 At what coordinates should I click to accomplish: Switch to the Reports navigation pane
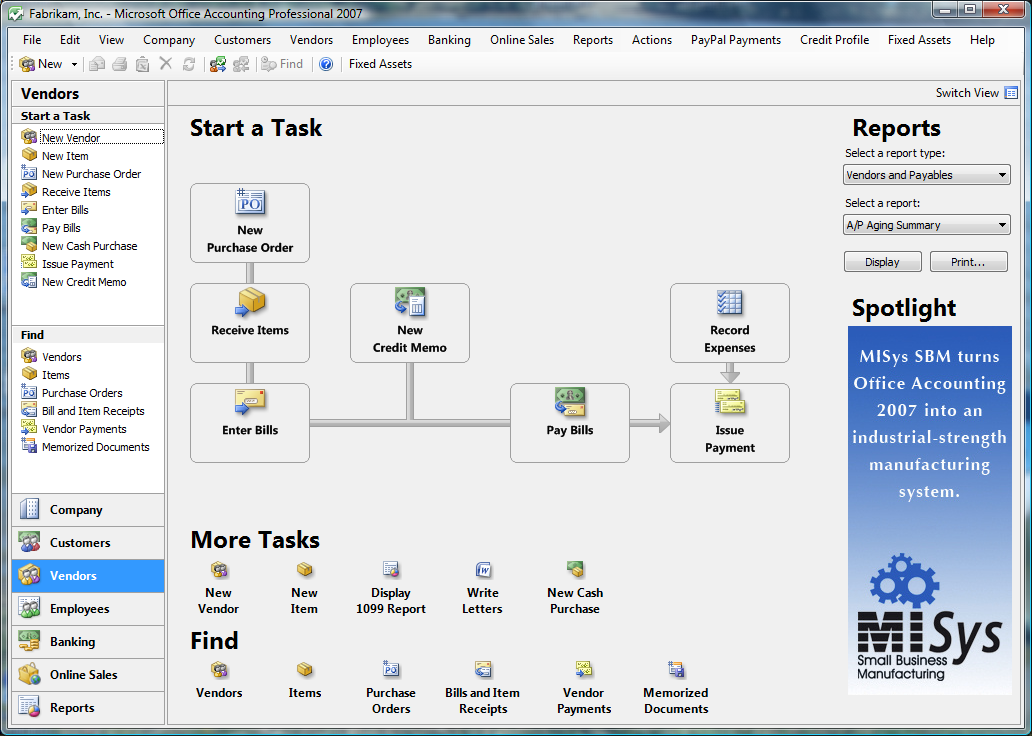88,708
